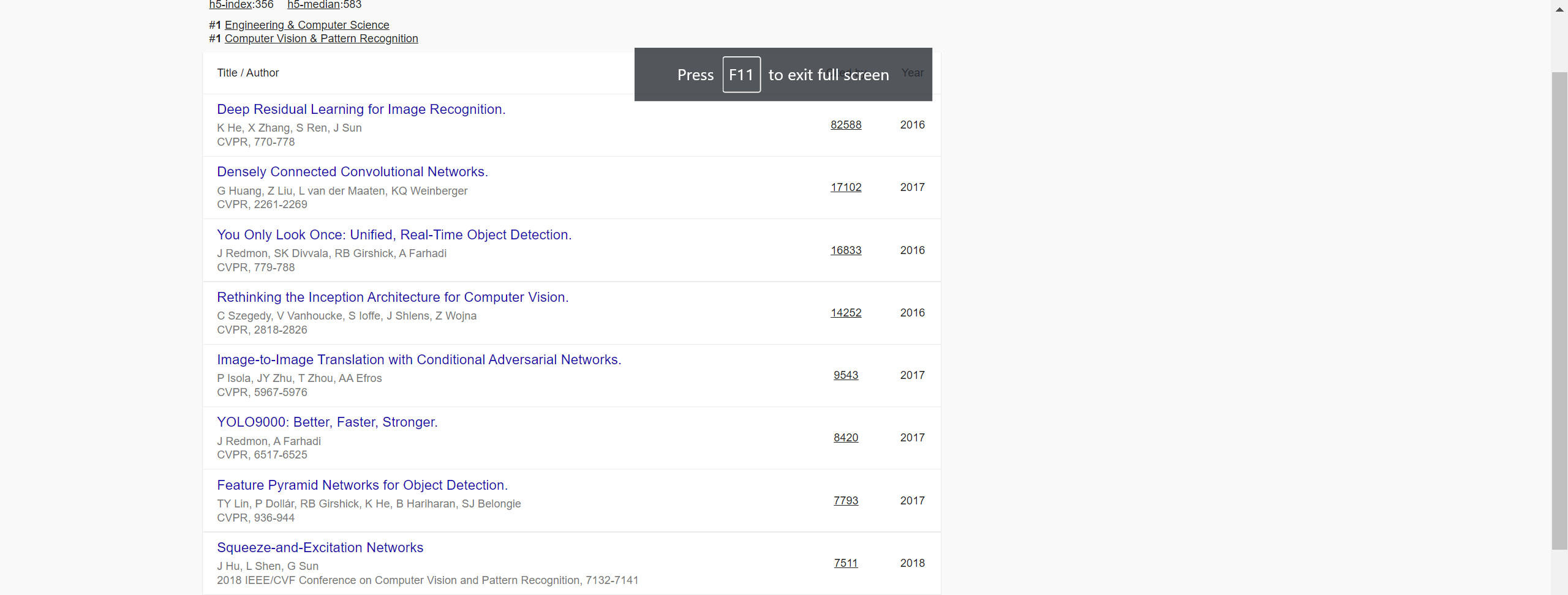View 14252 citations for Inception paper
The image size is (1568, 595).
pyautogui.click(x=845, y=313)
